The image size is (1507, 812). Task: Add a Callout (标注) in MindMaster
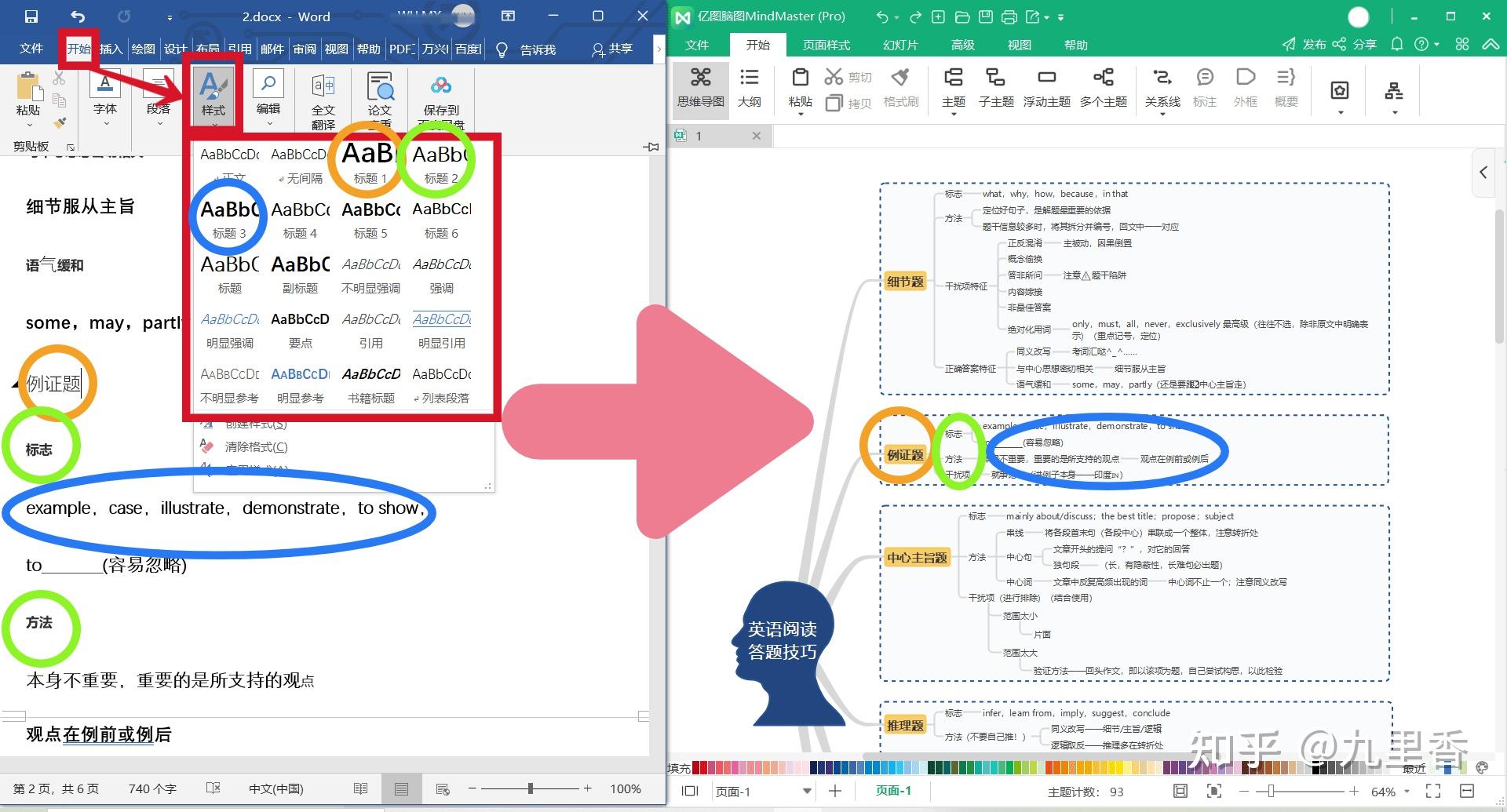[1204, 86]
